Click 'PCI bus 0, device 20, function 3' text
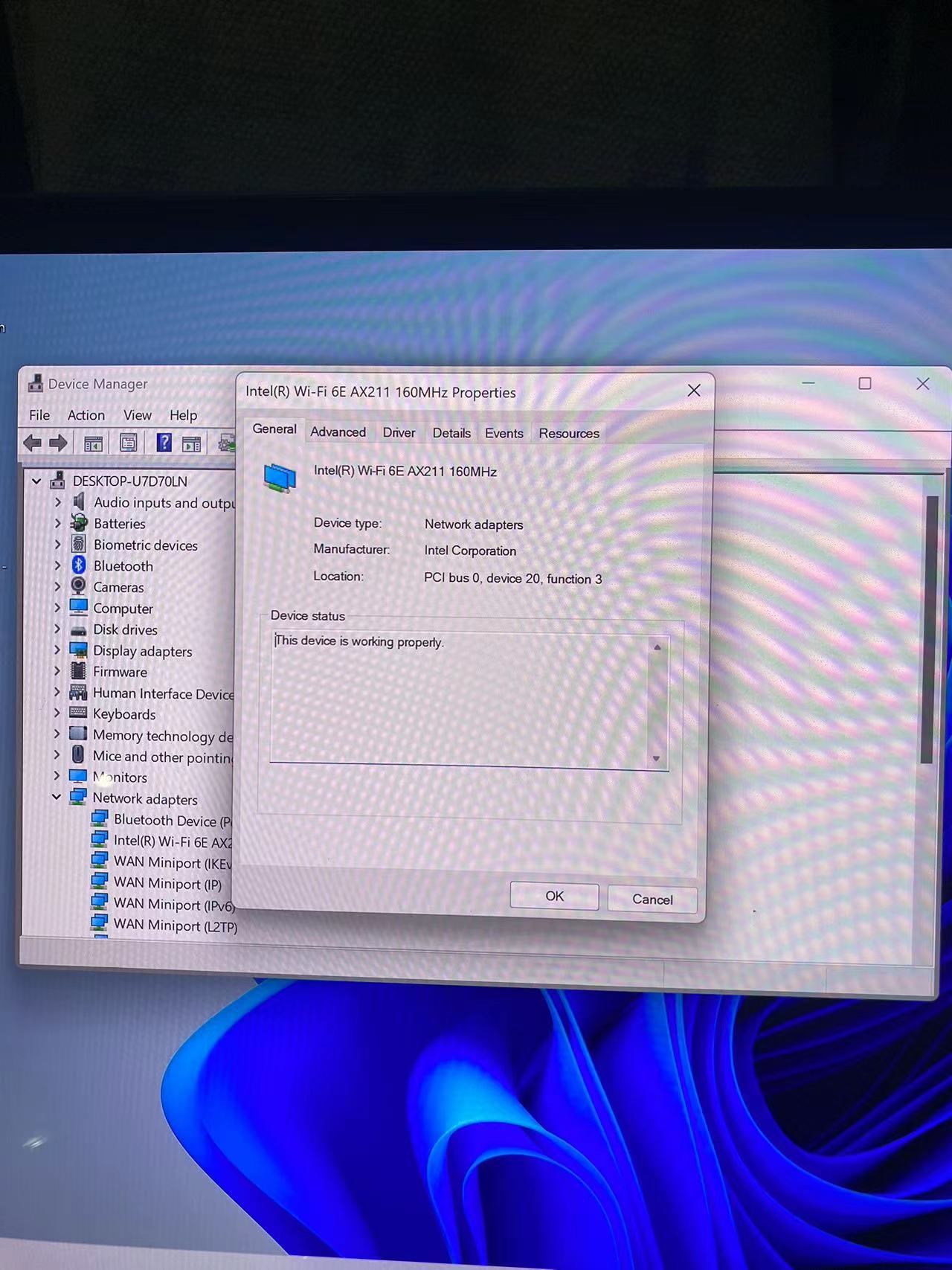 coord(513,579)
